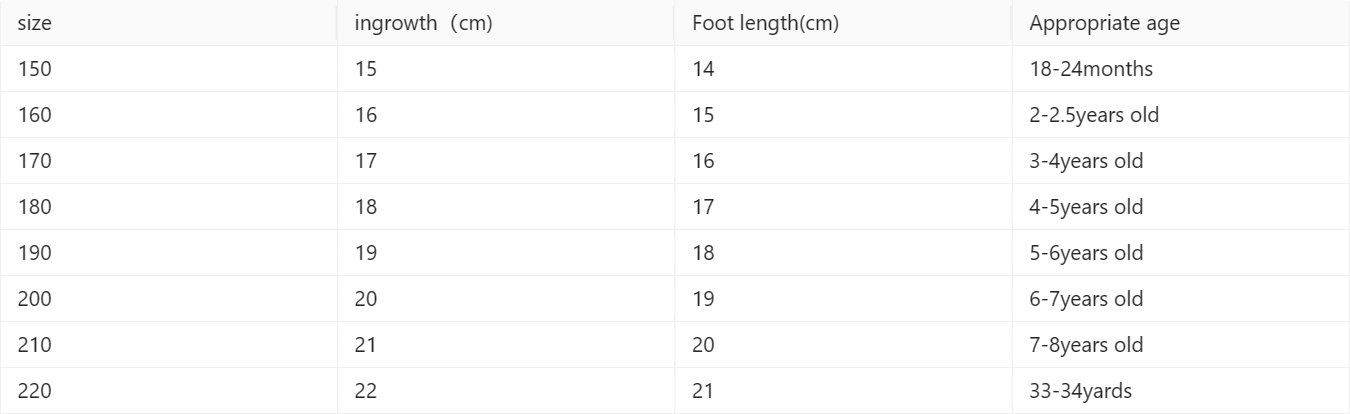This screenshot has width=1350, height=414.
Task: Select the "18-24months" age cell
Action: pos(1091,69)
